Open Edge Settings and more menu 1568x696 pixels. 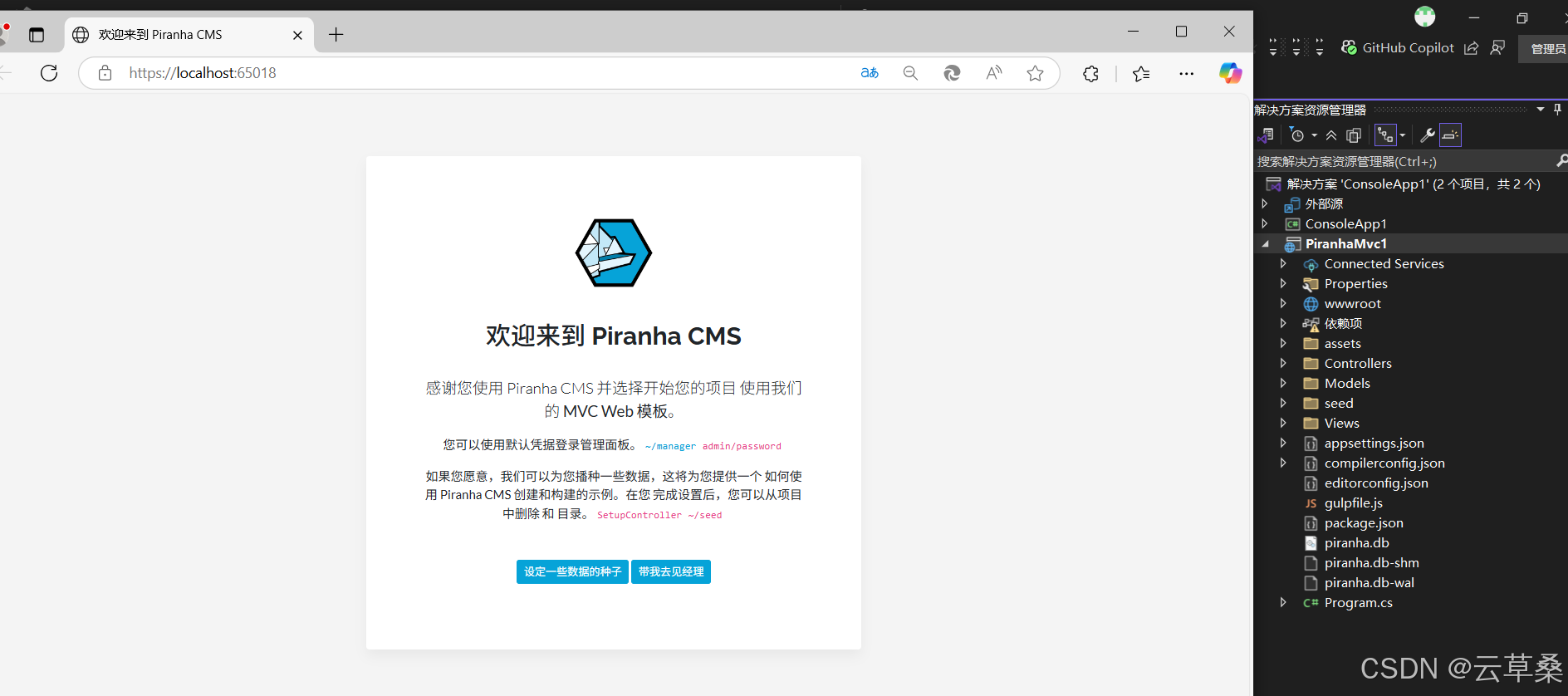click(x=1186, y=74)
